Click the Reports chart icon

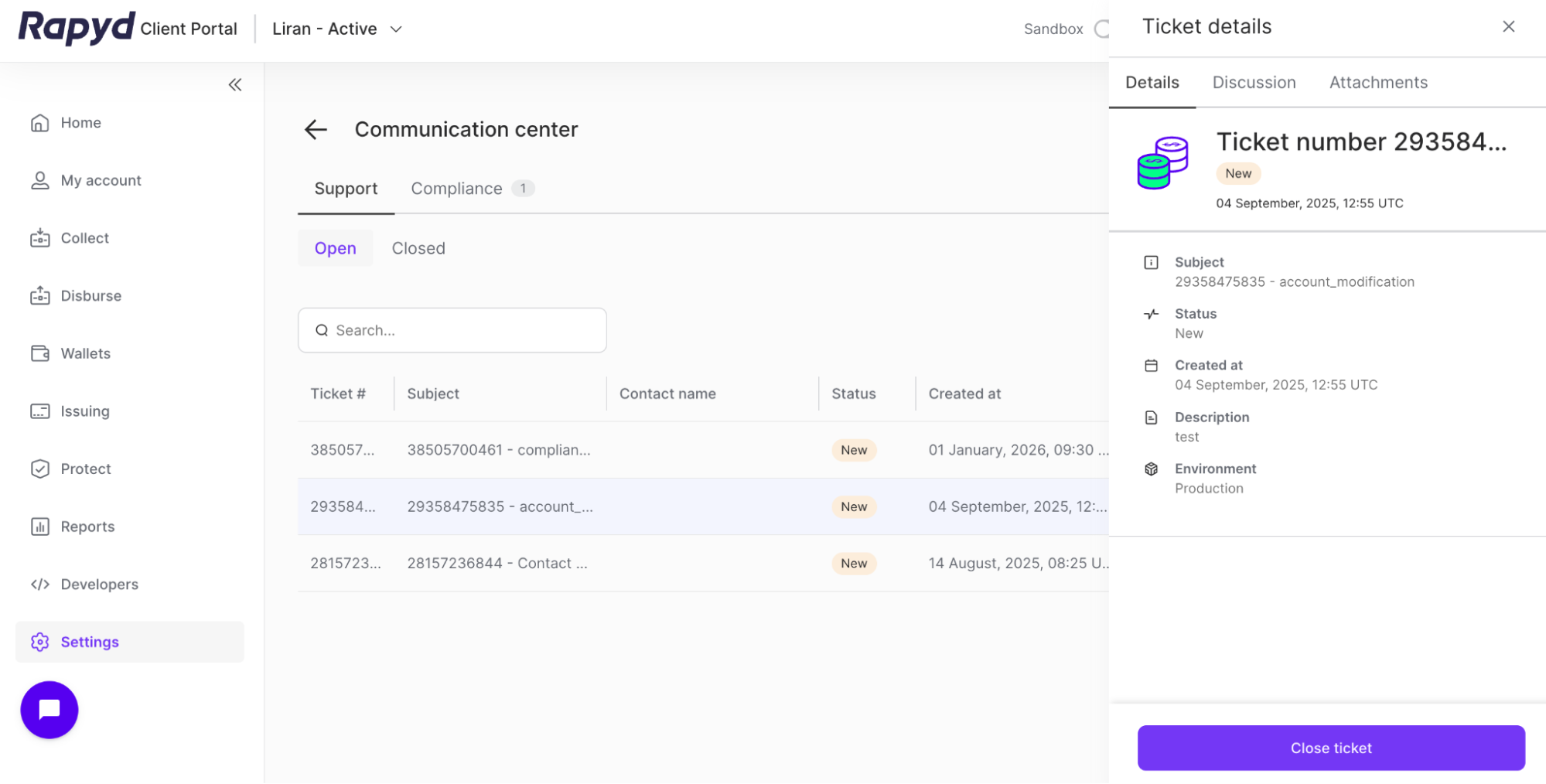[x=40, y=527]
